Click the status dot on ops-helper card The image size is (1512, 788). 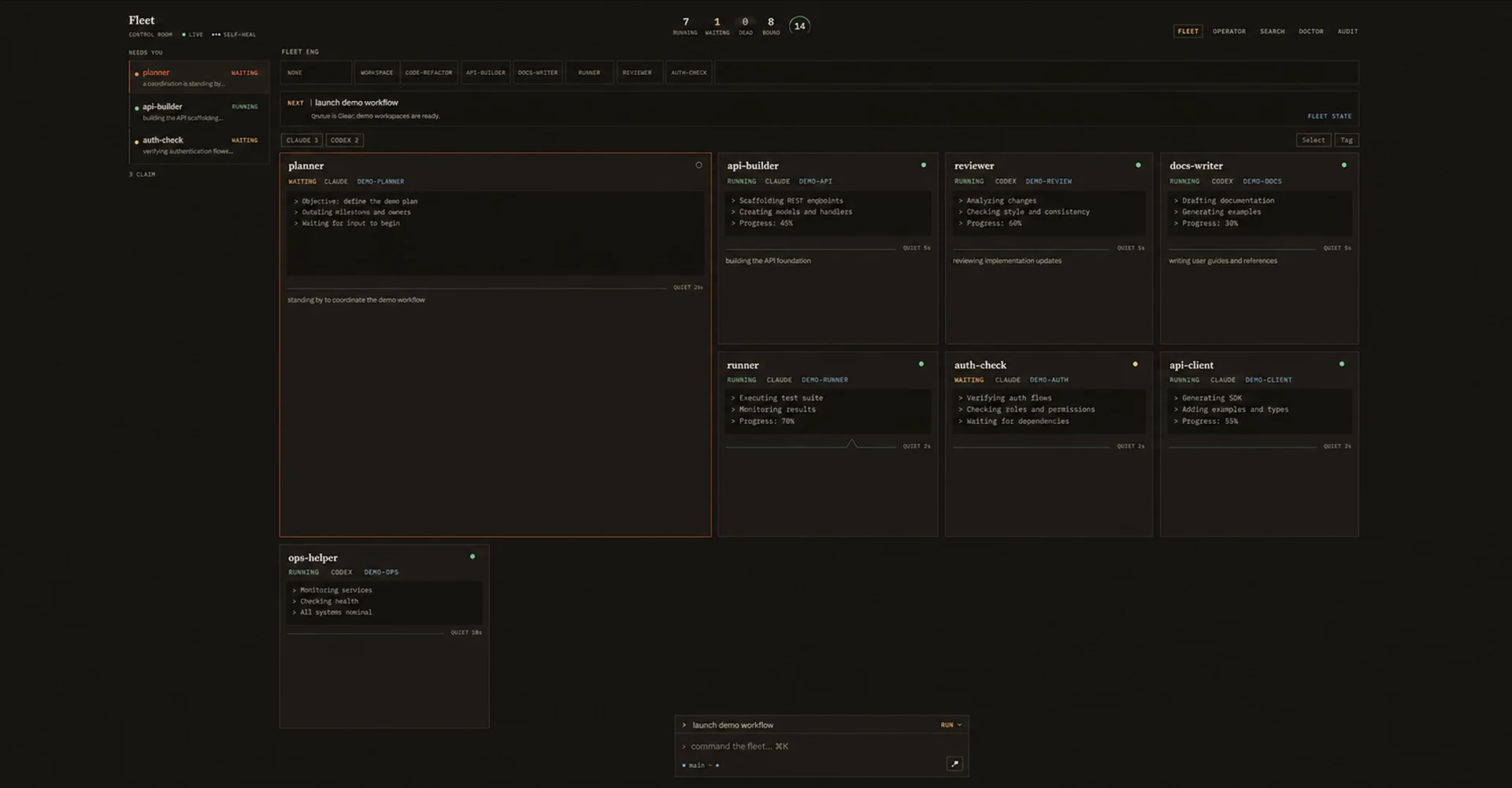(472, 556)
